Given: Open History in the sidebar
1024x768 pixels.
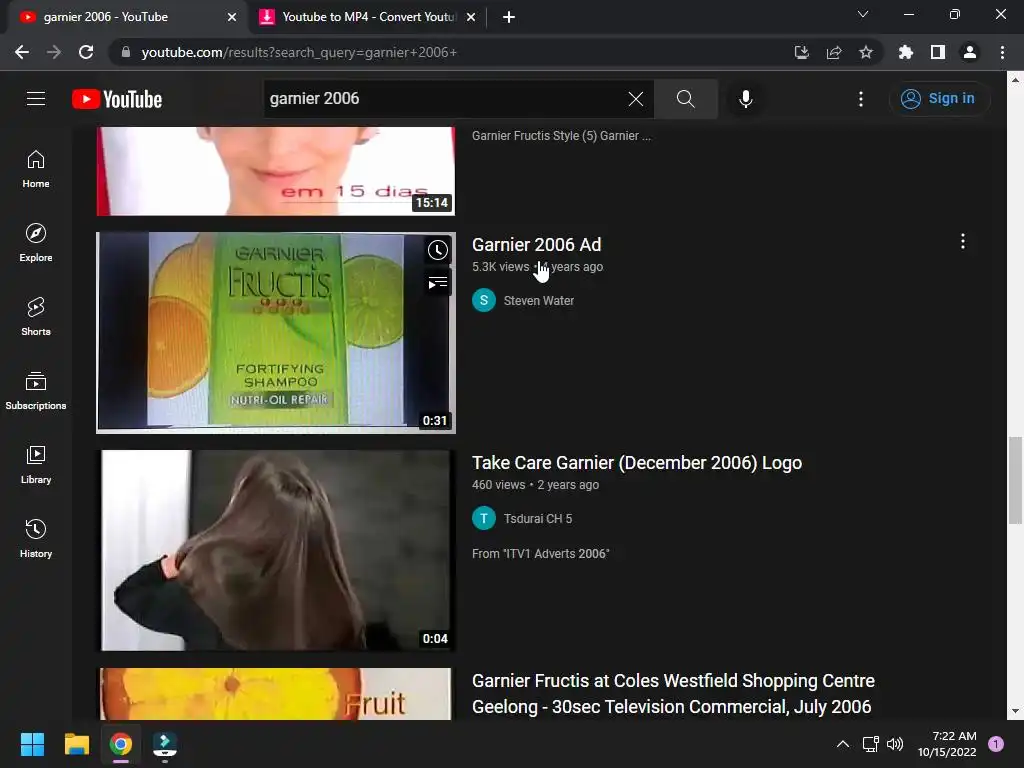Looking at the screenshot, I should (x=36, y=539).
